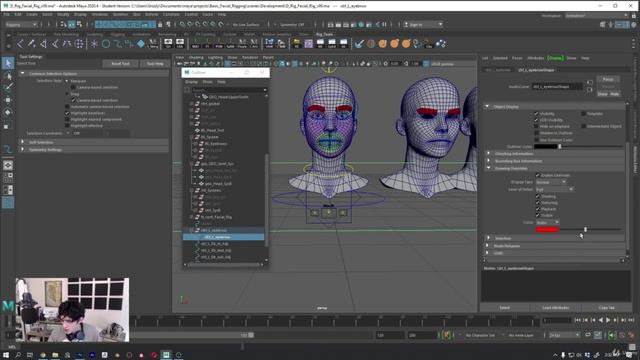Open the Display Type dropdown
Image resolution: width=640 pixels, height=360 pixels.
coord(551,182)
